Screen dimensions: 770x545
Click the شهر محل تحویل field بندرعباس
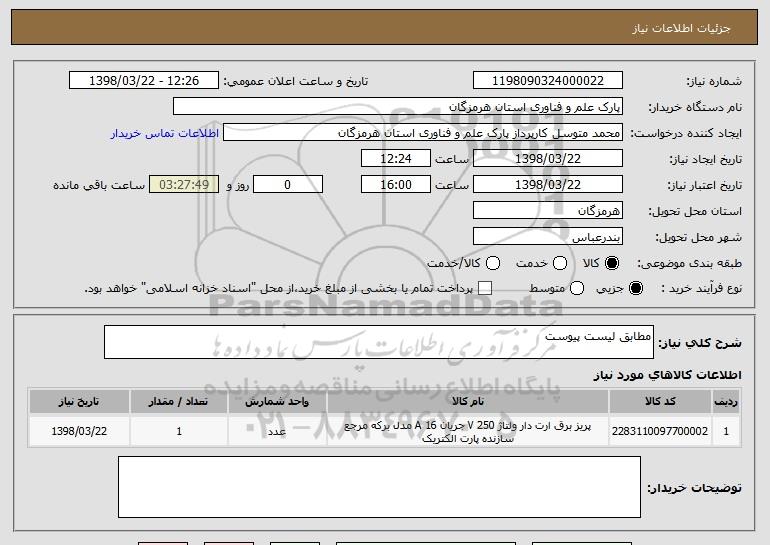point(548,237)
